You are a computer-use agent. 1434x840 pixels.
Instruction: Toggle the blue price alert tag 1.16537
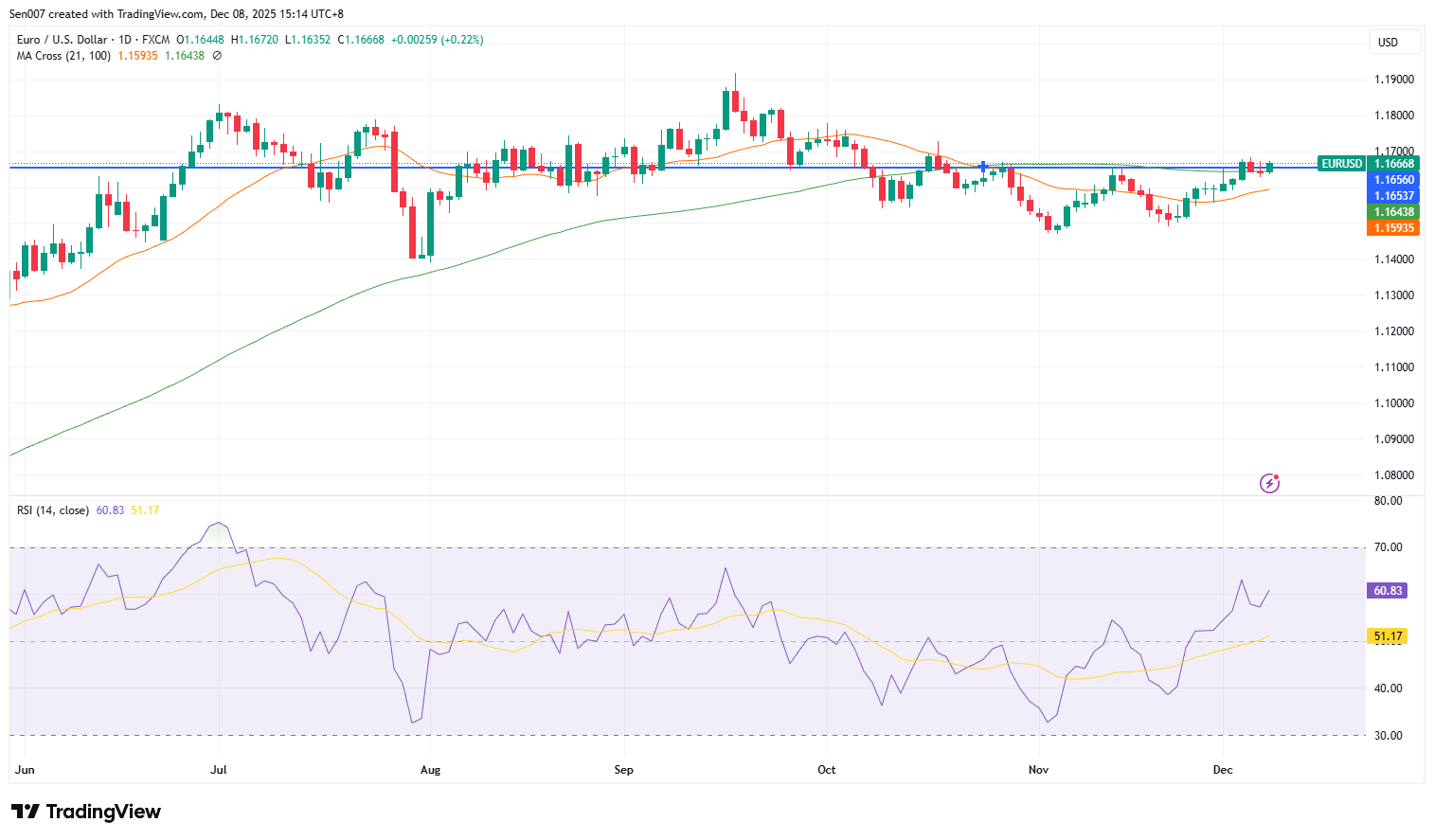[1394, 195]
